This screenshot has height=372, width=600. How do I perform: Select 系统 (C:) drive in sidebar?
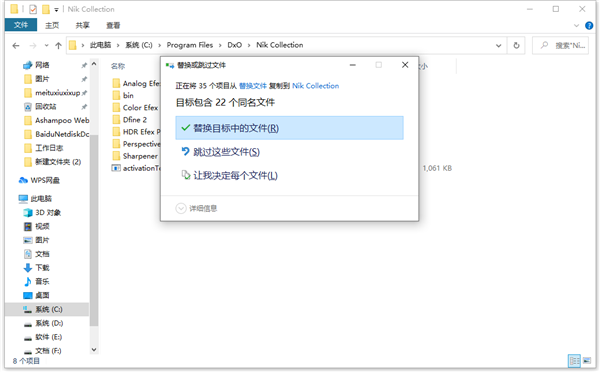(47, 309)
